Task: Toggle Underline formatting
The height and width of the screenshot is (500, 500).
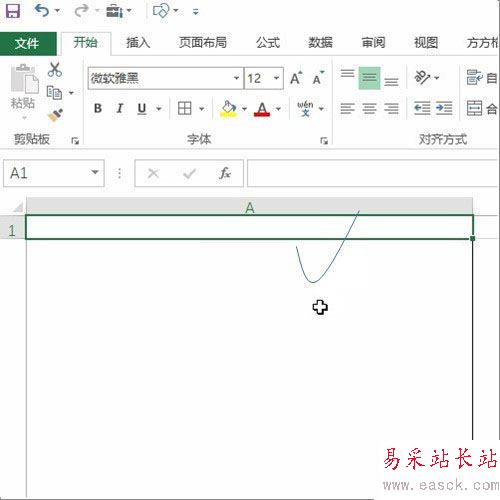Action: (142, 108)
